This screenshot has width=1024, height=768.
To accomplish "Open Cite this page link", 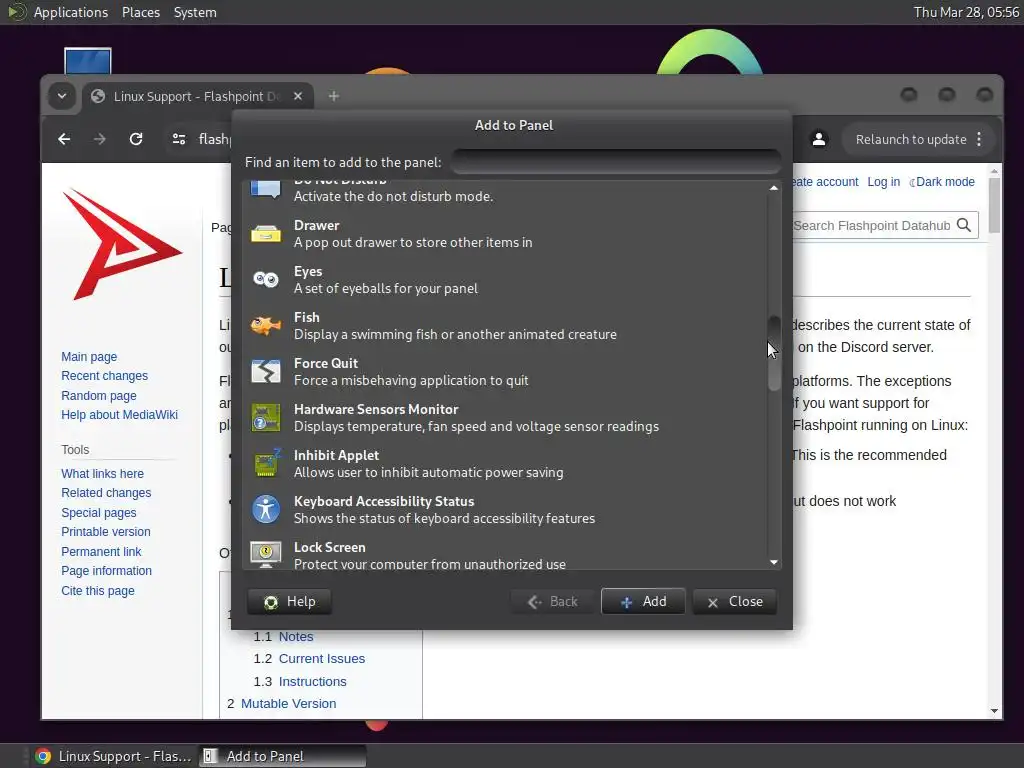I will click(98, 590).
